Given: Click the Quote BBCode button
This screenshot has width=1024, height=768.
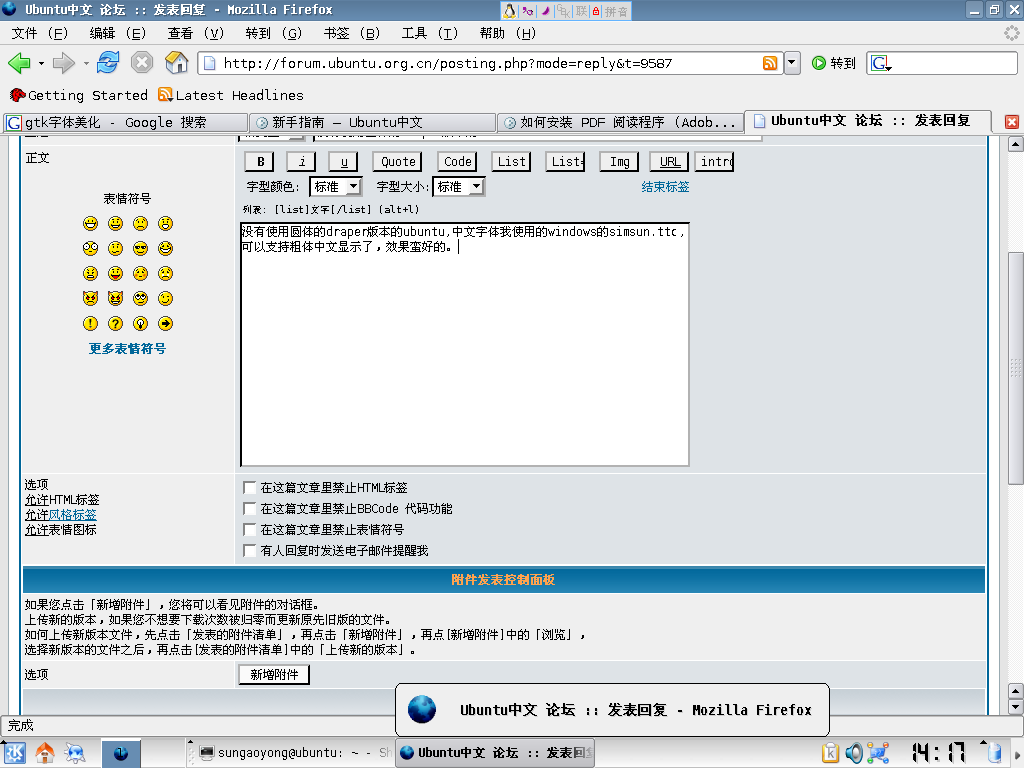Looking at the screenshot, I should (398, 161).
